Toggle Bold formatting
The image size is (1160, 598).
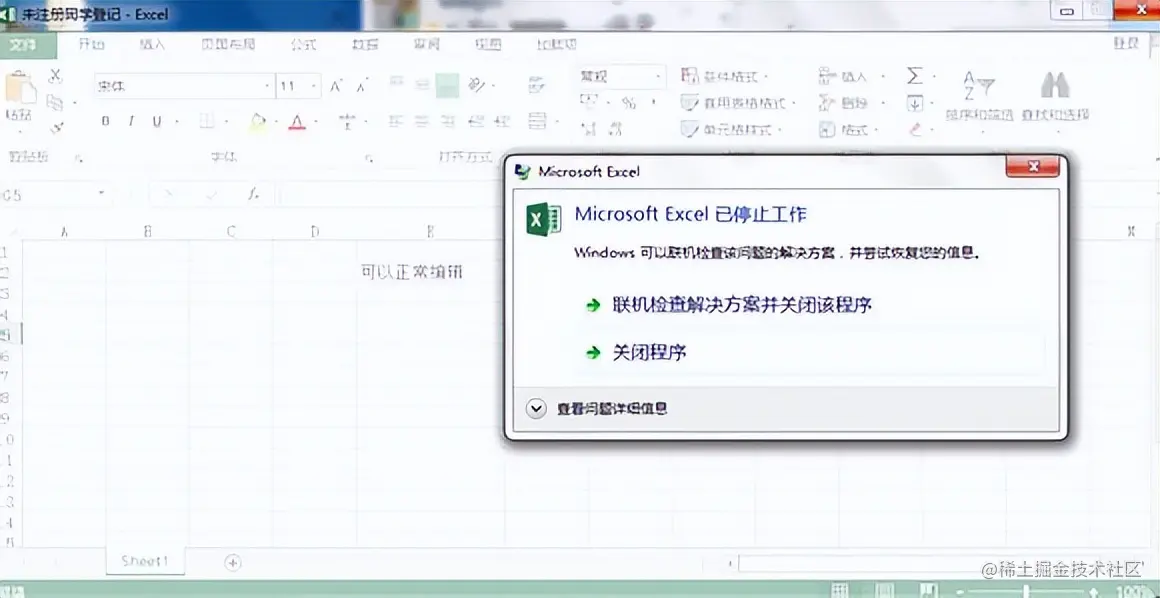coord(106,121)
